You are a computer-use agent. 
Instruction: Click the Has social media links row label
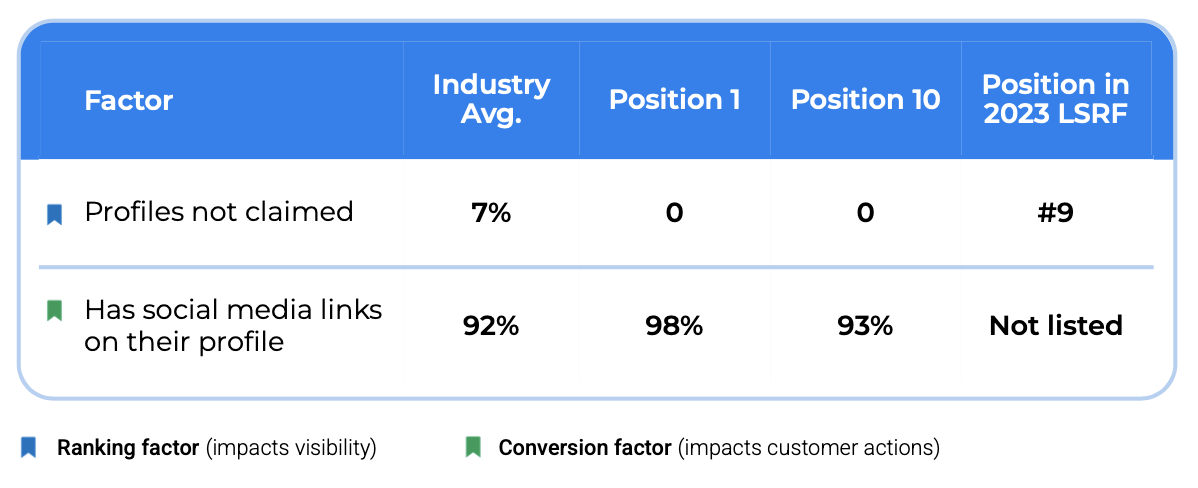(x=233, y=325)
